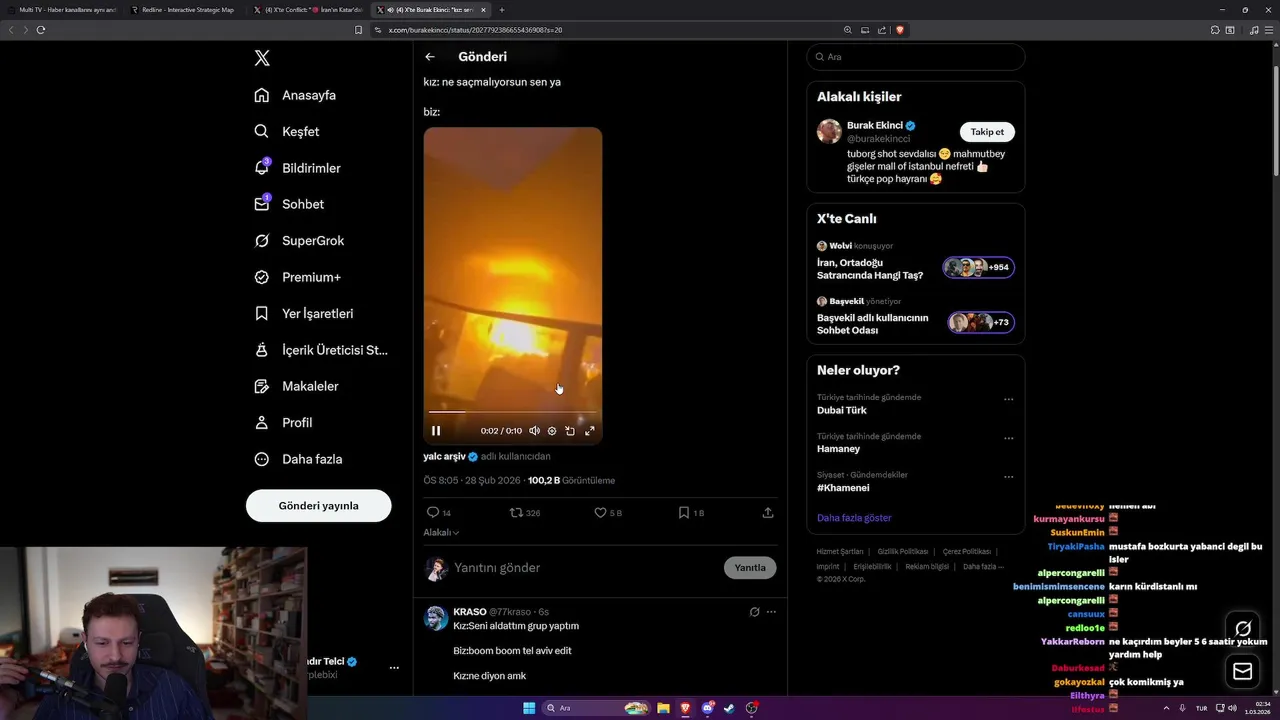Open Steam from taskbar
The width and height of the screenshot is (1280, 720).
click(x=729, y=708)
